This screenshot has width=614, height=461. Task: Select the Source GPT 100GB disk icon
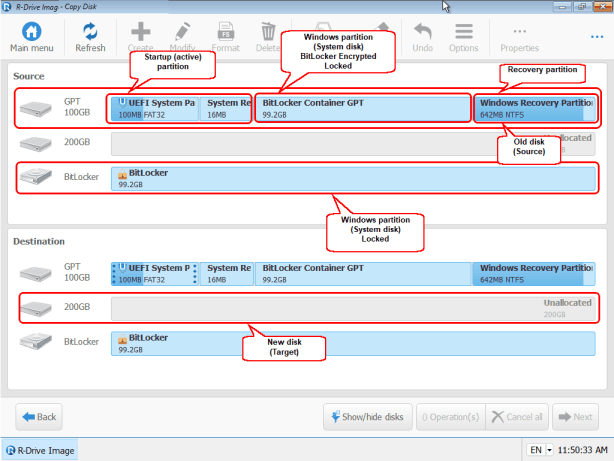(34, 108)
